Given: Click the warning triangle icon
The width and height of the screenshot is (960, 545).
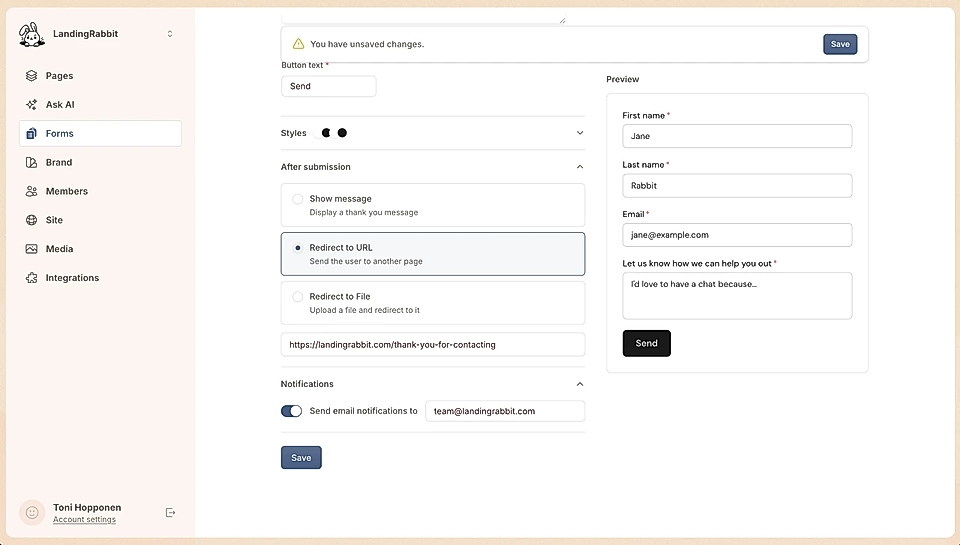Looking at the screenshot, I should click(298, 43).
